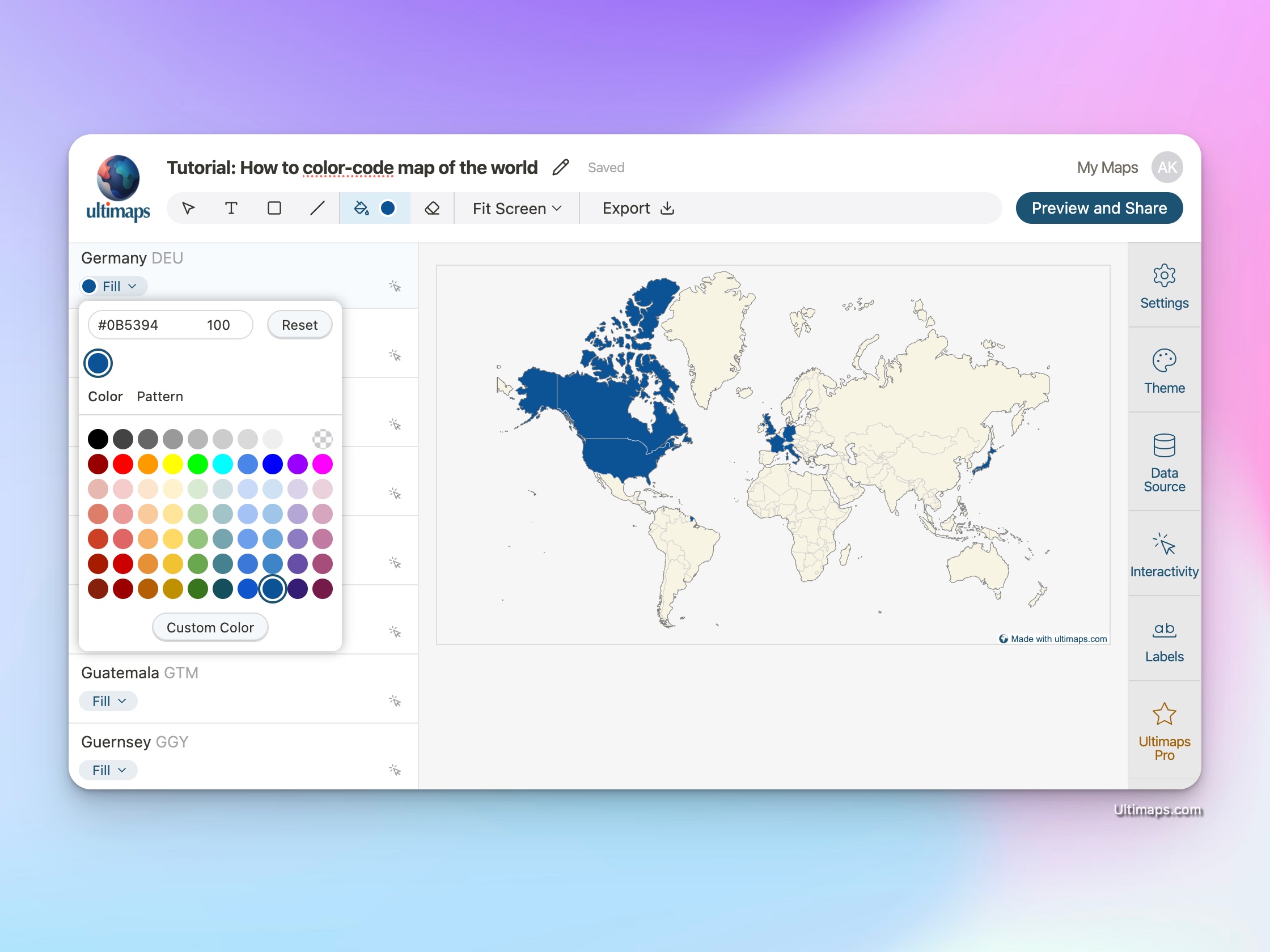
Task: Select the arrow selection tool
Action: point(189,208)
